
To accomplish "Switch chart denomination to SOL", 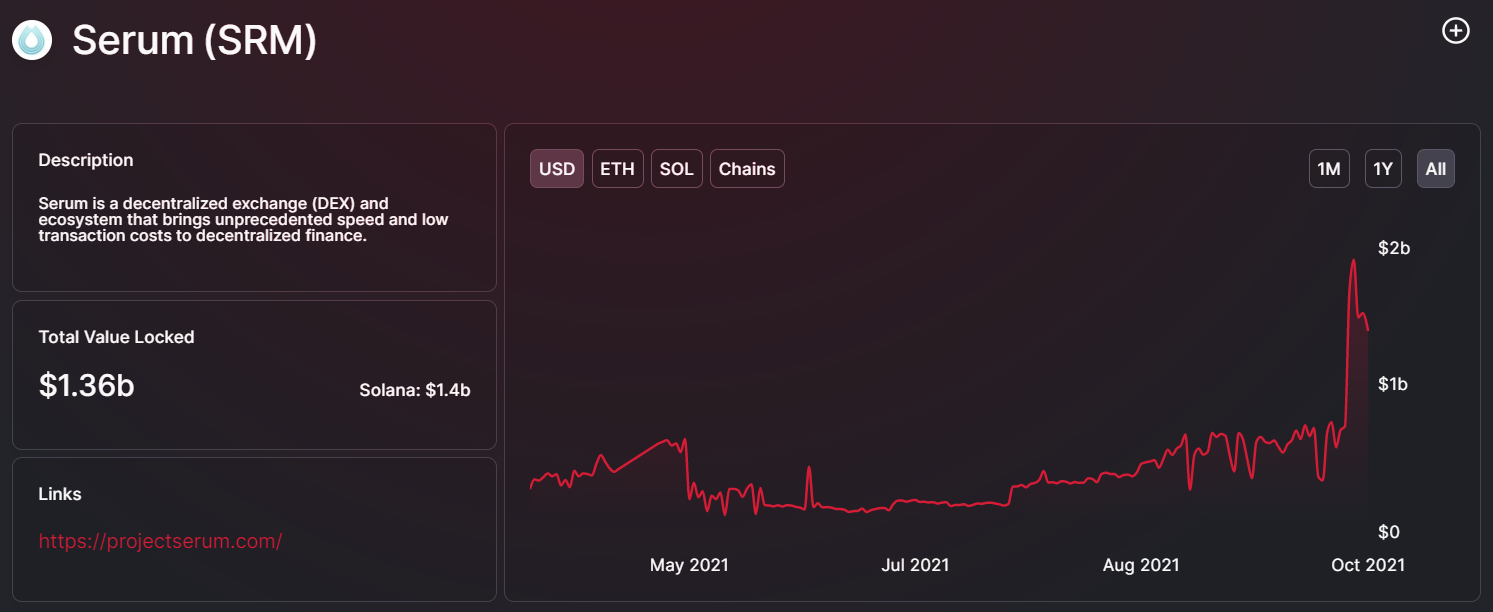I will point(677,169).
